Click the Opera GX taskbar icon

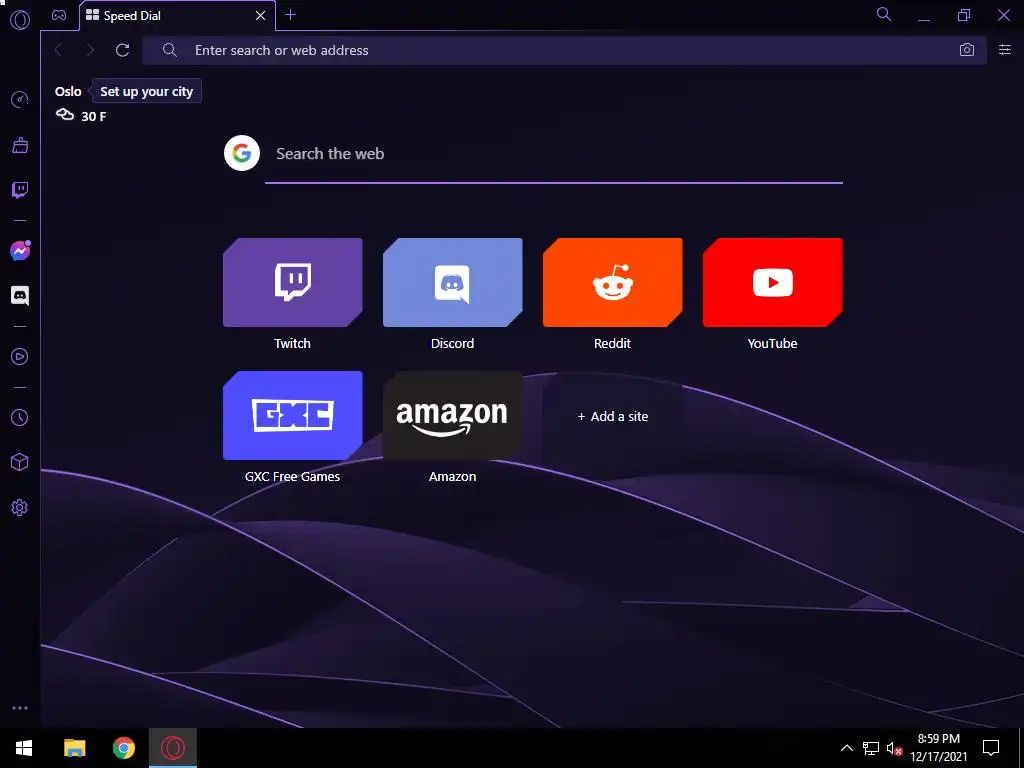pos(172,748)
